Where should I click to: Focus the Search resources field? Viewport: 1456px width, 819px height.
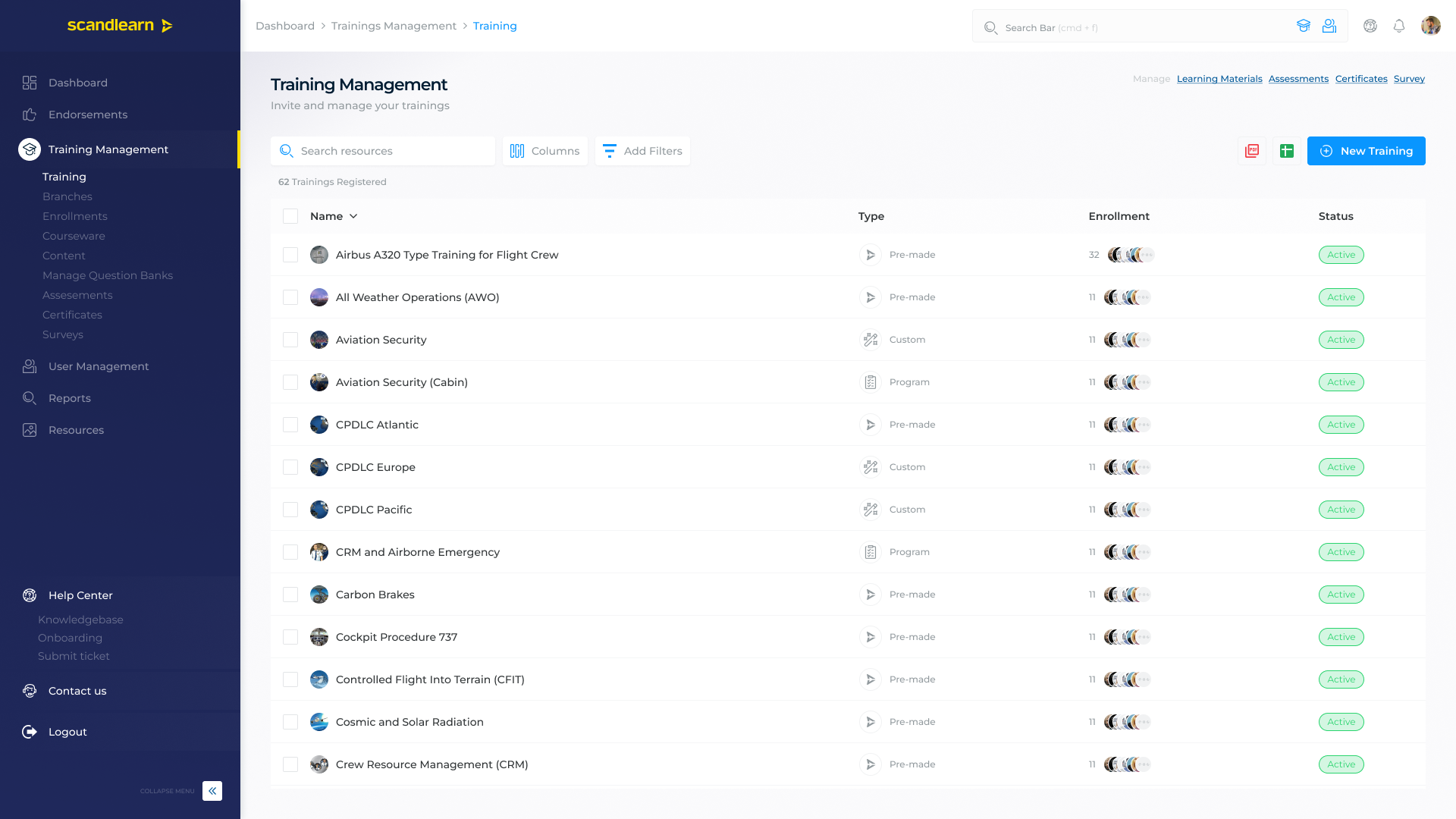(383, 151)
